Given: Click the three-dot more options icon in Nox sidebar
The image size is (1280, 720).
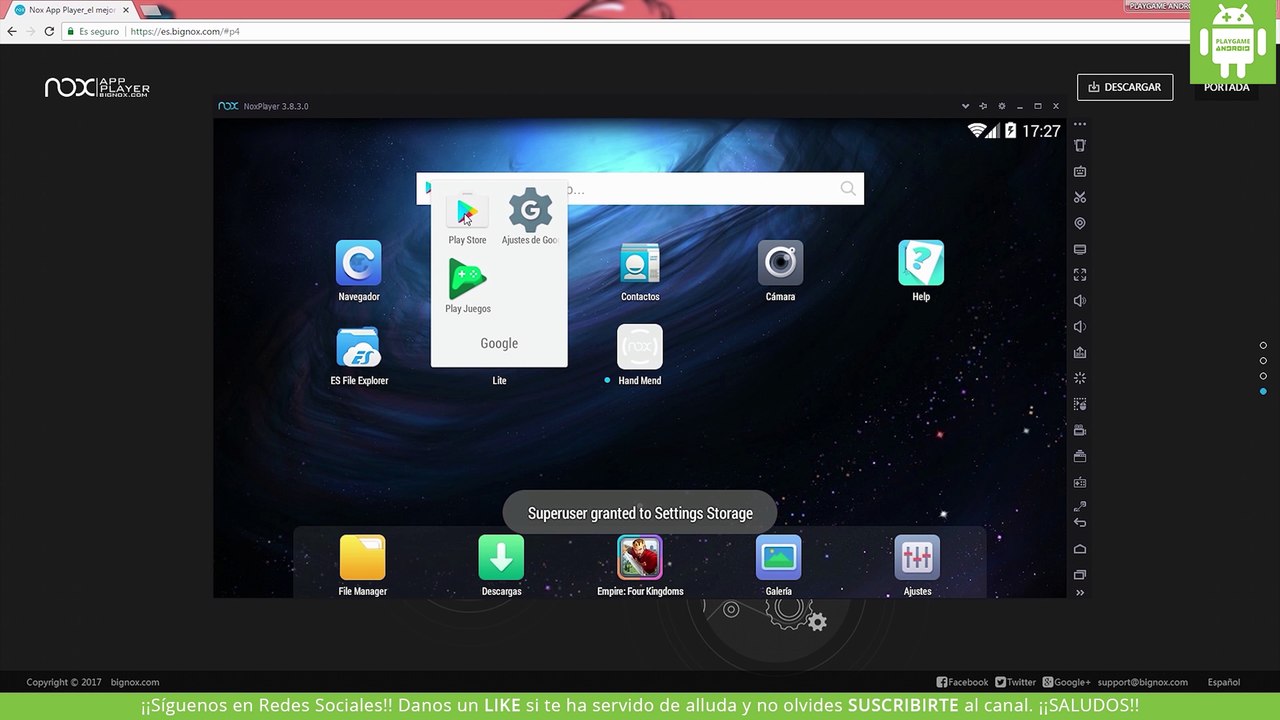Looking at the screenshot, I should pos(1080,124).
